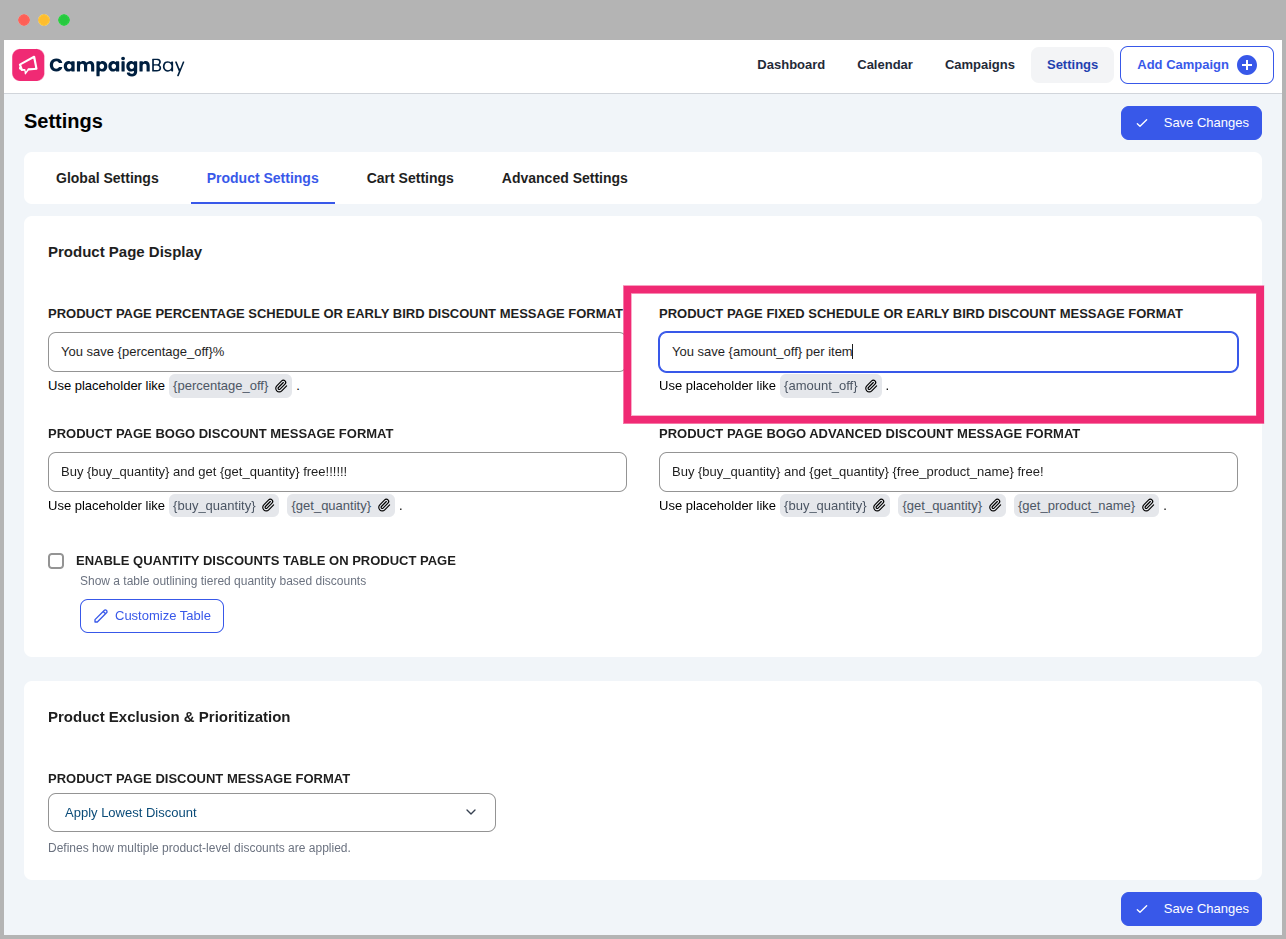
Task: Switch to the Global Settings tab
Action: click(x=107, y=178)
